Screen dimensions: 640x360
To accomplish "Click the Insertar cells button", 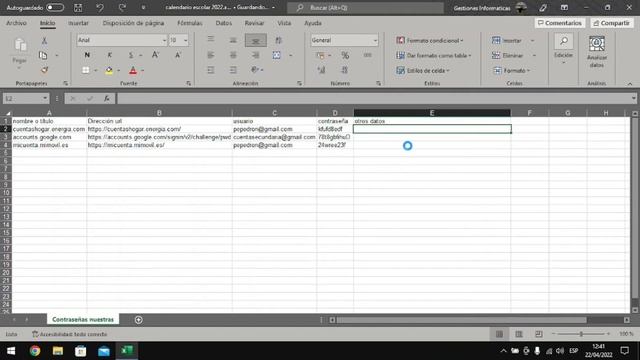I will coord(507,40).
